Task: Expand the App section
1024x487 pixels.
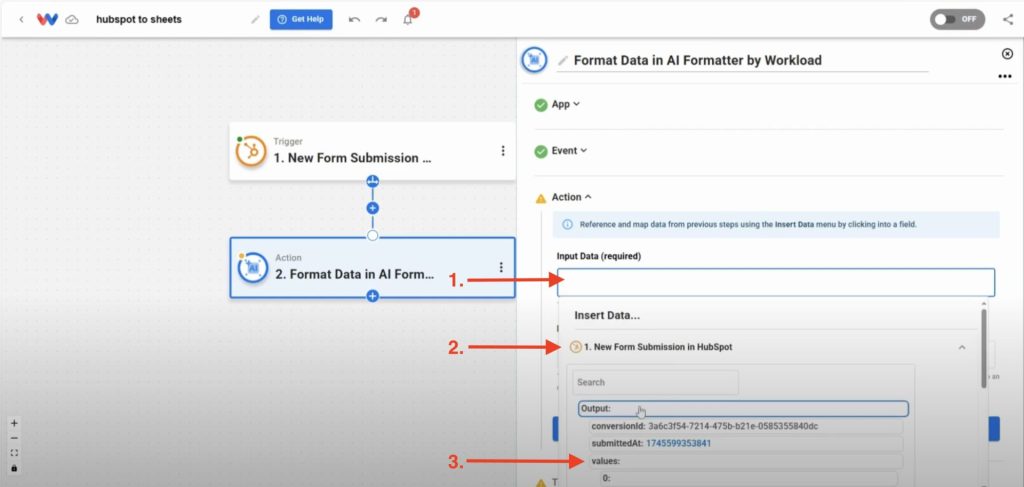Action: pos(566,104)
